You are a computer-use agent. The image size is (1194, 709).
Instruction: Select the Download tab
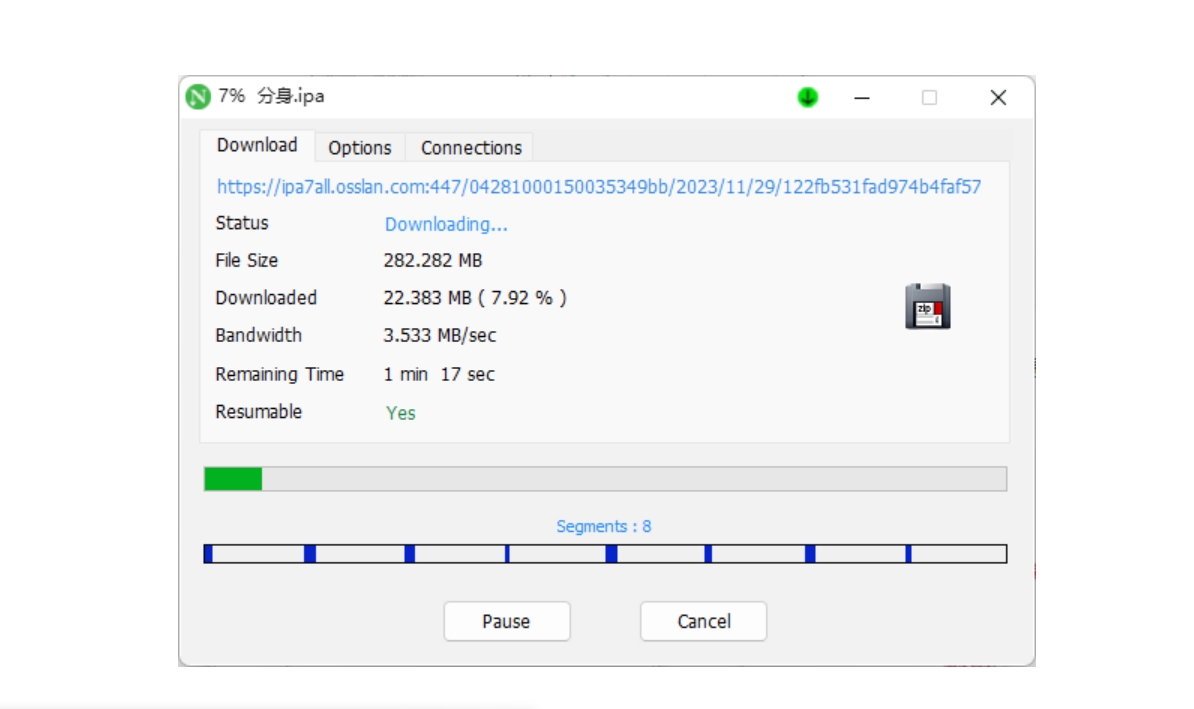256,145
